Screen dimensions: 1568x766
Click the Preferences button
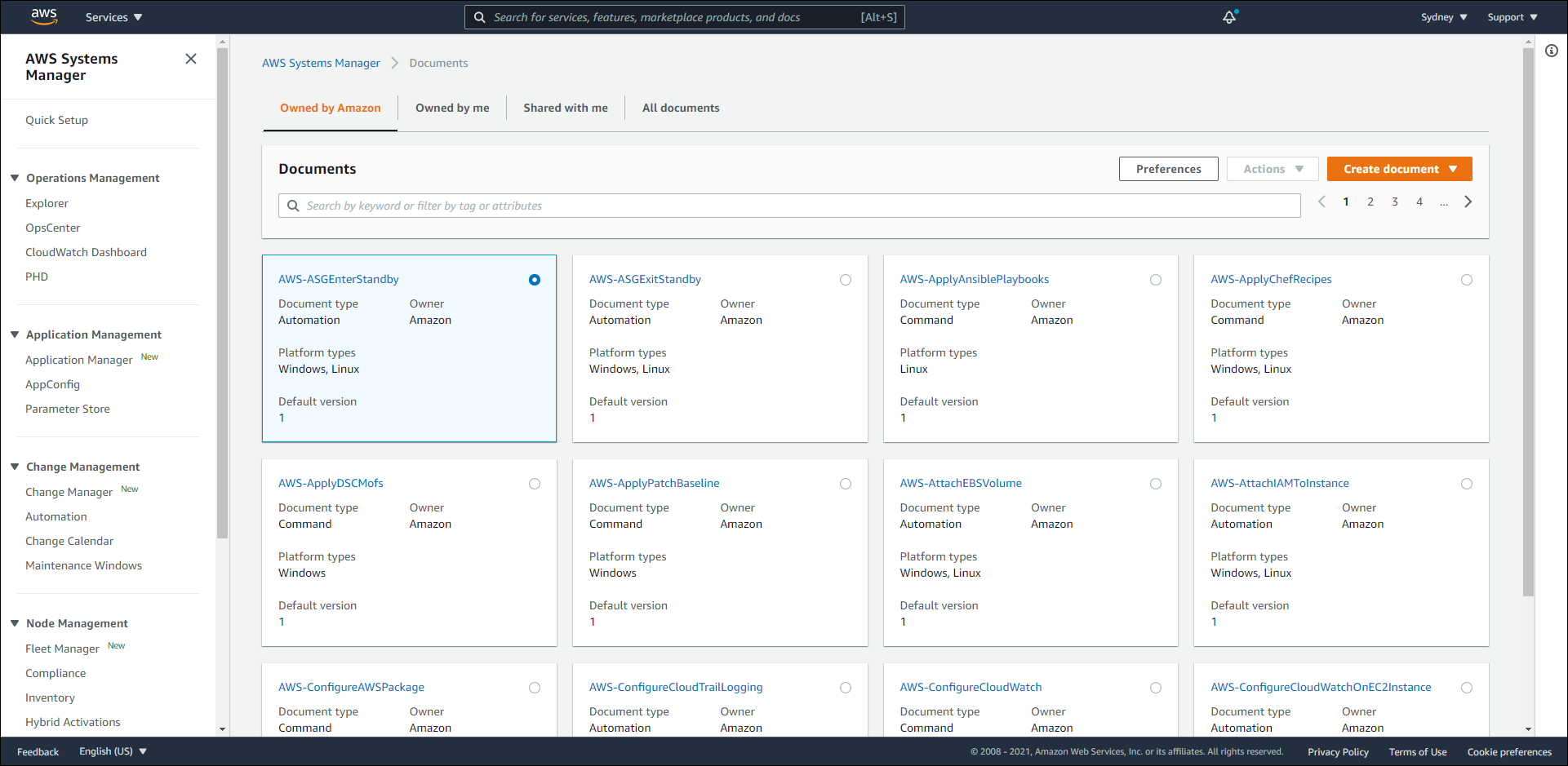tap(1169, 169)
